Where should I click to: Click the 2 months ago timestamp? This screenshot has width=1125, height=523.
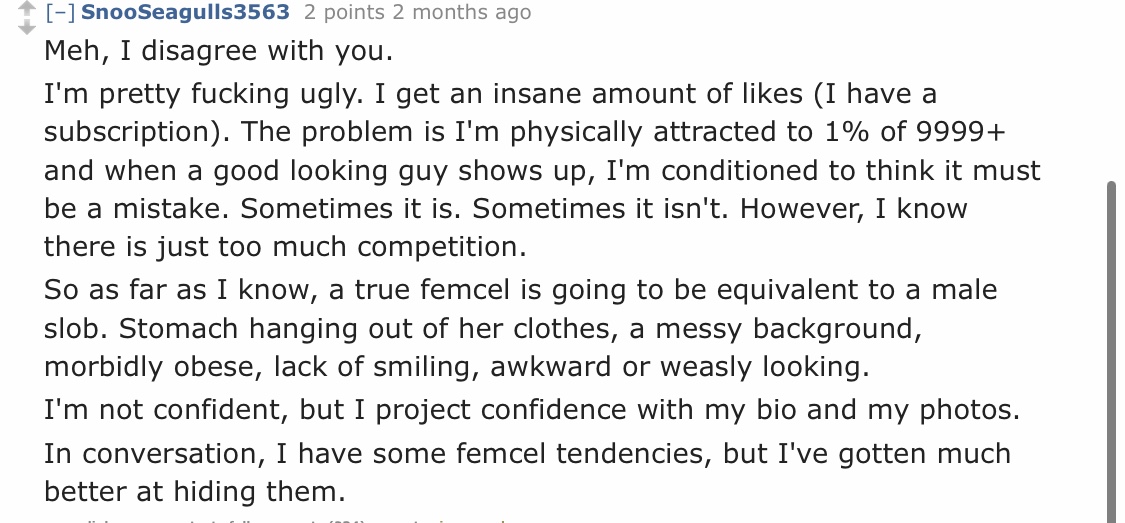(x=469, y=12)
